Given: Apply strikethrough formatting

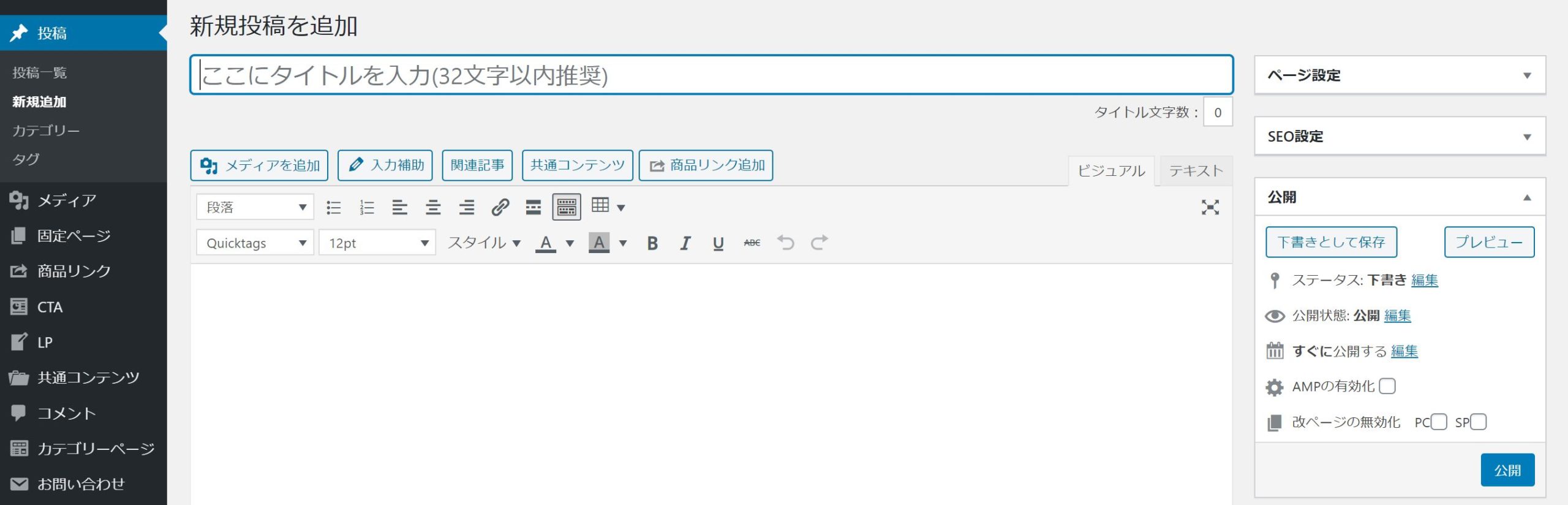Looking at the screenshot, I should (752, 243).
